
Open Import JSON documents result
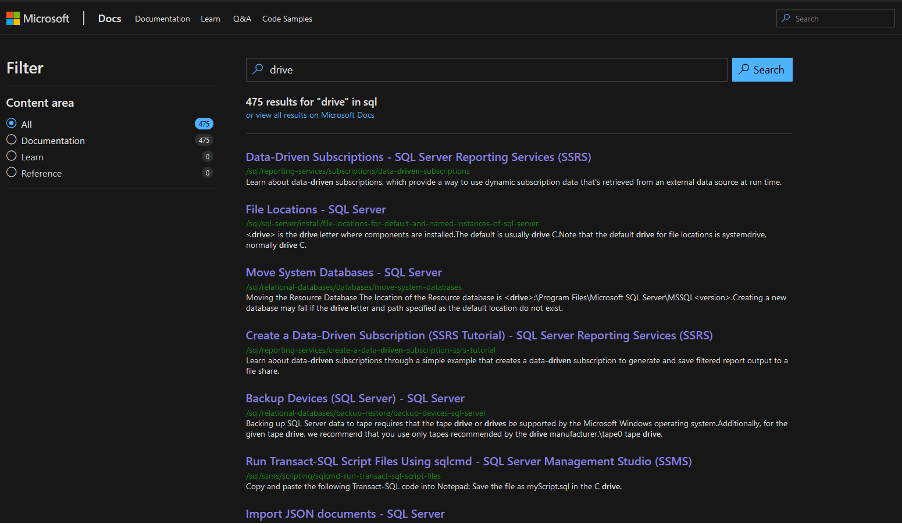pyautogui.click(x=345, y=514)
